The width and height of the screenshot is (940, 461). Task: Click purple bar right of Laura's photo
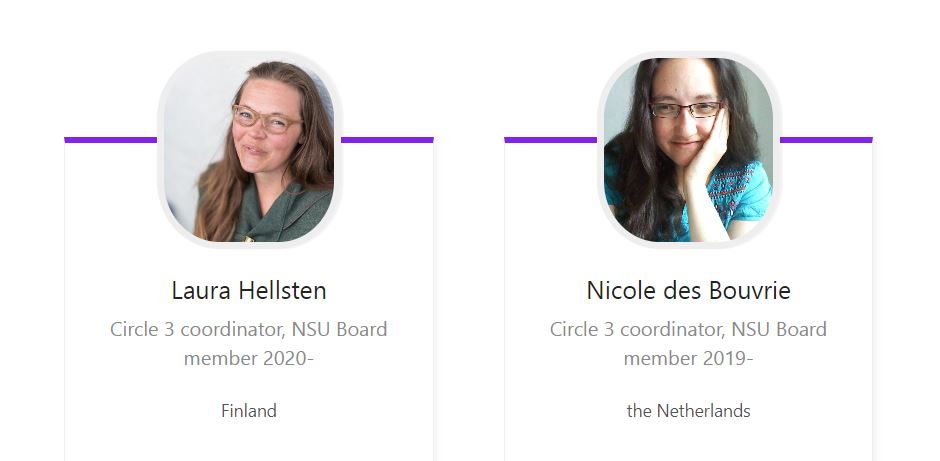pos(387,140)
